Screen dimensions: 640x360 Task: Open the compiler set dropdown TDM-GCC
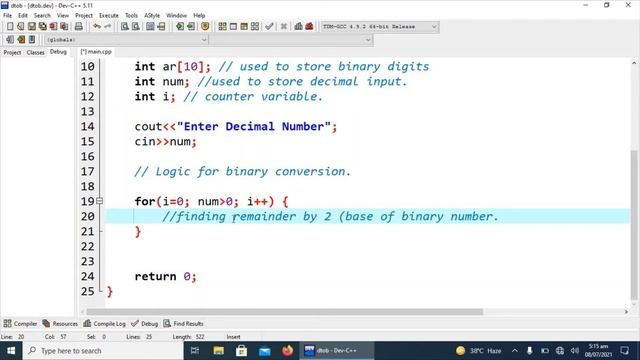(379, 27)
